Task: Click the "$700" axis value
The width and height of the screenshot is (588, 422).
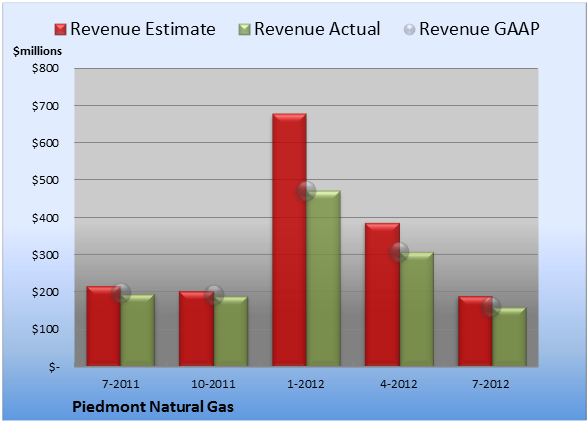Action: coord(45,106)
